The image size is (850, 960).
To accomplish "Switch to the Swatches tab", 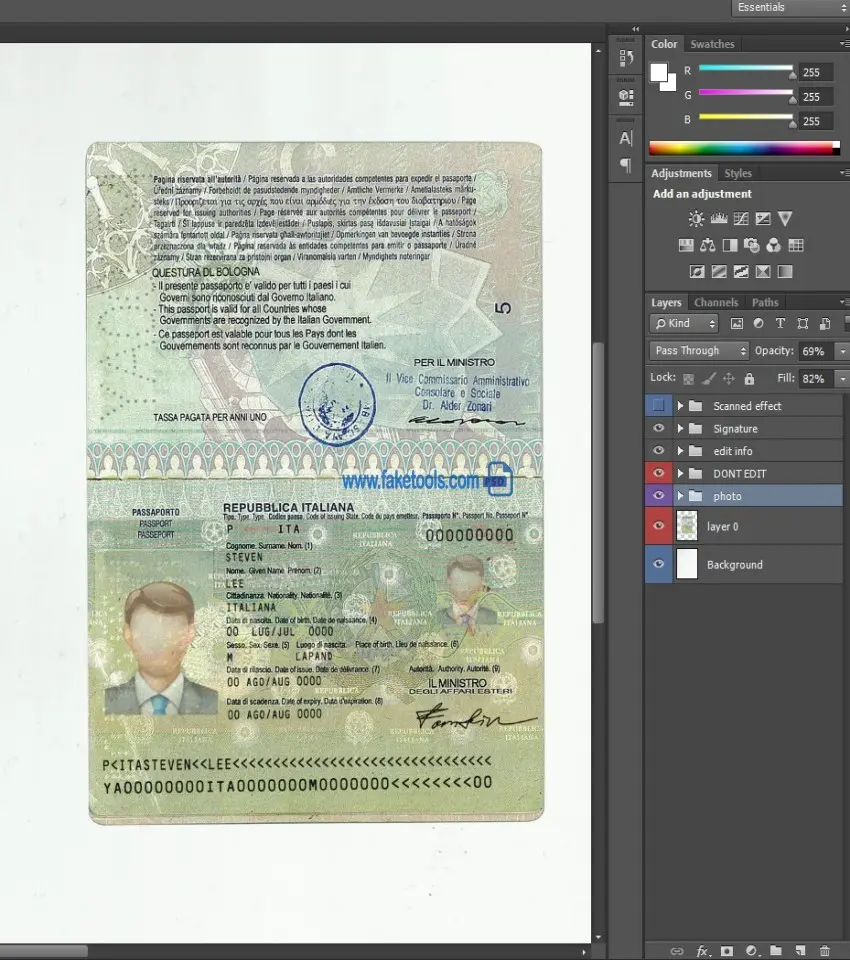I will click(712, 44).
